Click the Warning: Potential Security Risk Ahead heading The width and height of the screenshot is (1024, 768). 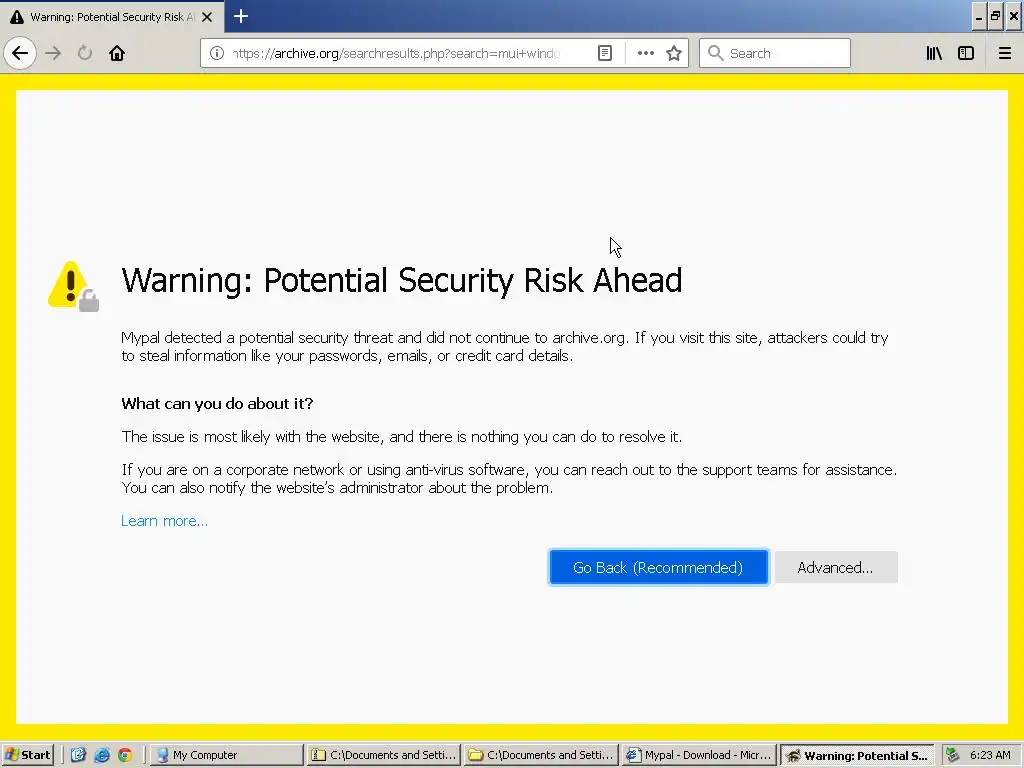[402, 281]
